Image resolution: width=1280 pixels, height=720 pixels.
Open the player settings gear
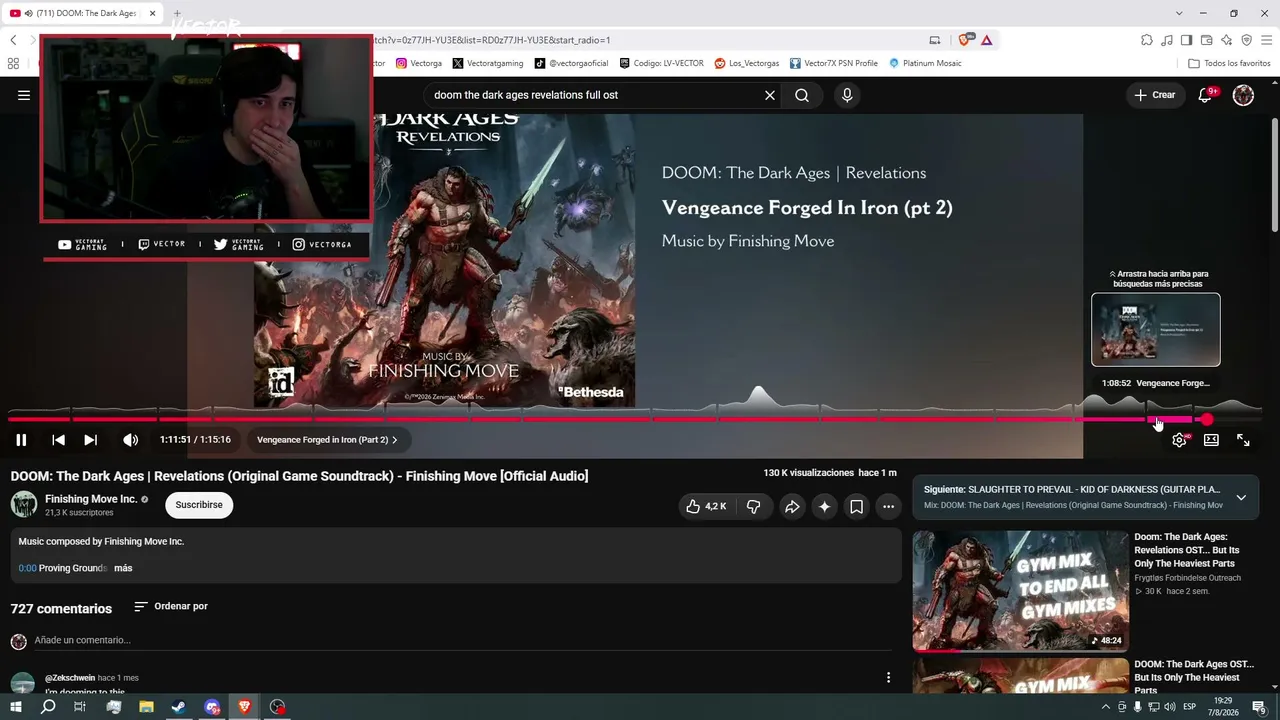(x=1180, y=440)
